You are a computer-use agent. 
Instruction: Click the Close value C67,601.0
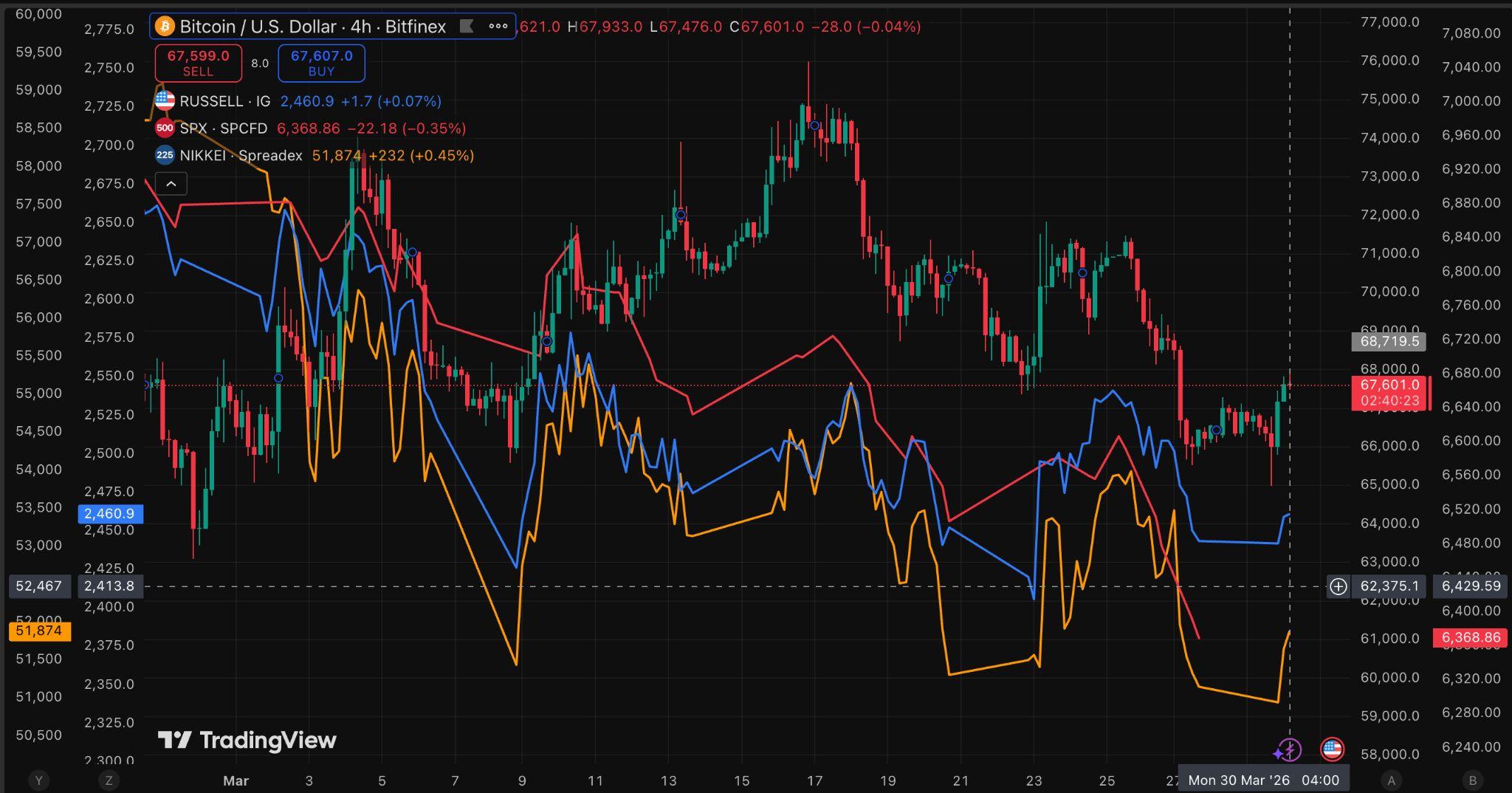[x=766, y=27]
